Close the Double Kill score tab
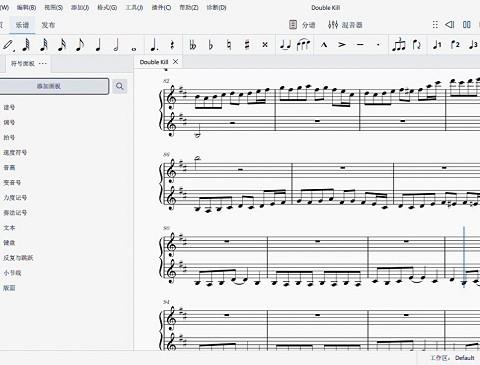Viewport: 480px width, 365px height. pos(175,62)
